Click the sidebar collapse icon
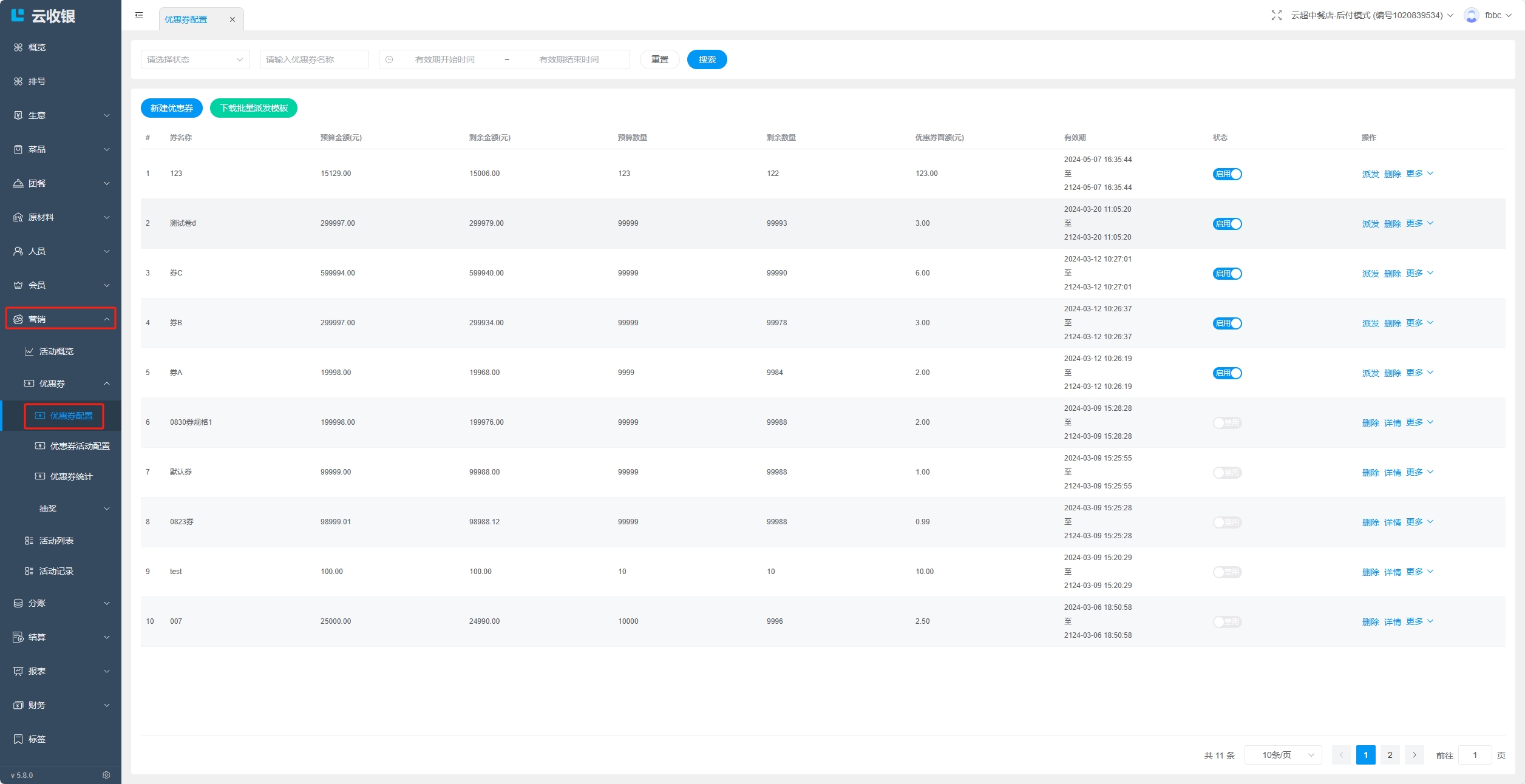1525x784 pixels. (x=139, y=15)
